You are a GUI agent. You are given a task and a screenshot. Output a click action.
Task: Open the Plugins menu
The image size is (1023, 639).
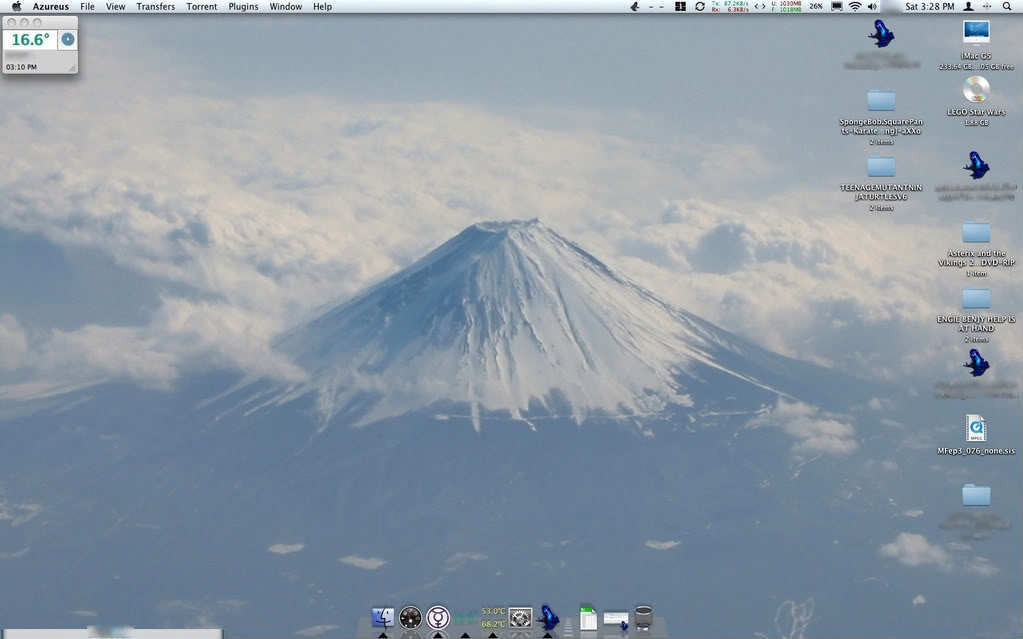click(243, 7)
